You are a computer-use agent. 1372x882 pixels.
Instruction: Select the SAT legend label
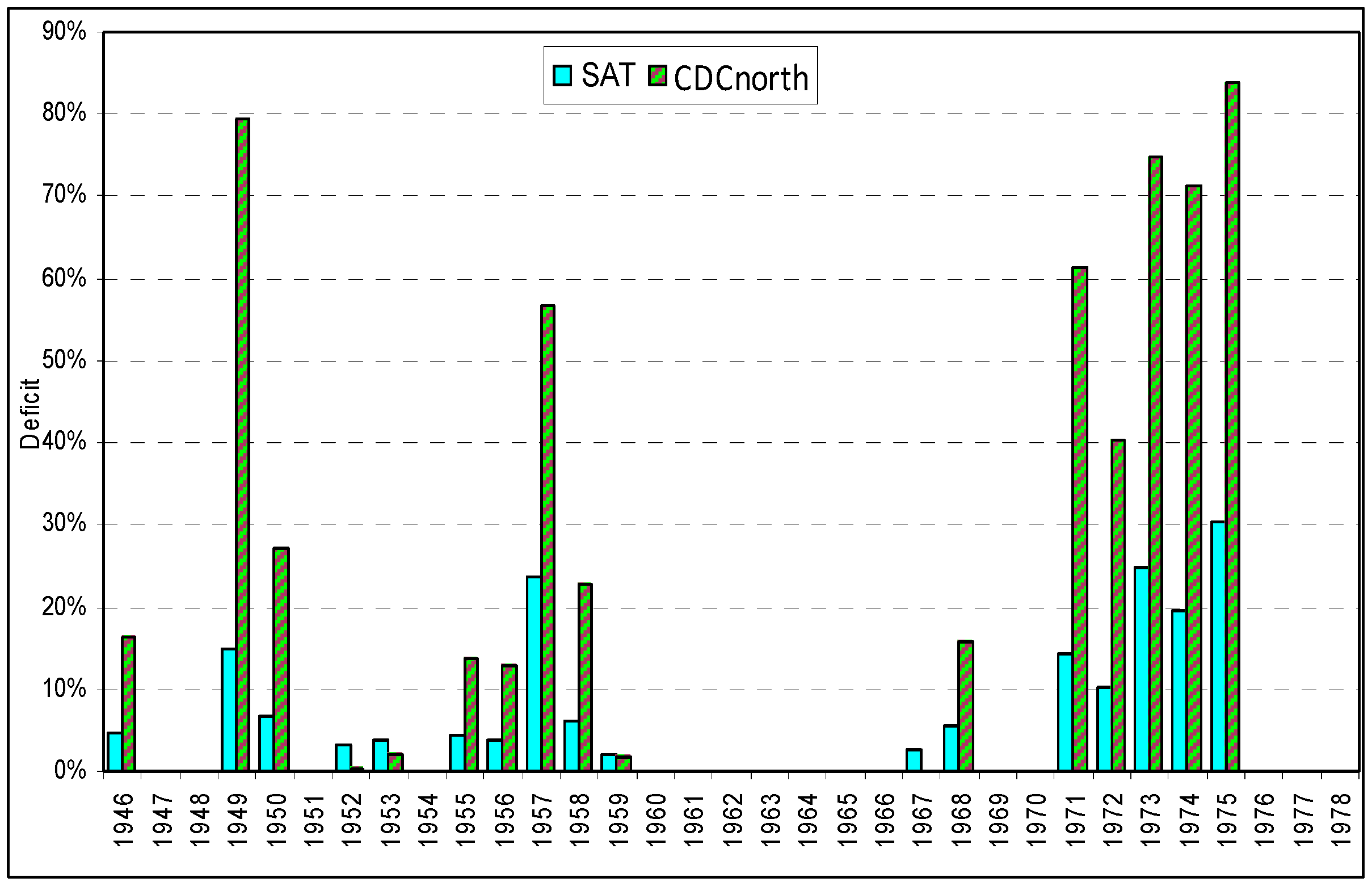coord(608,75)
